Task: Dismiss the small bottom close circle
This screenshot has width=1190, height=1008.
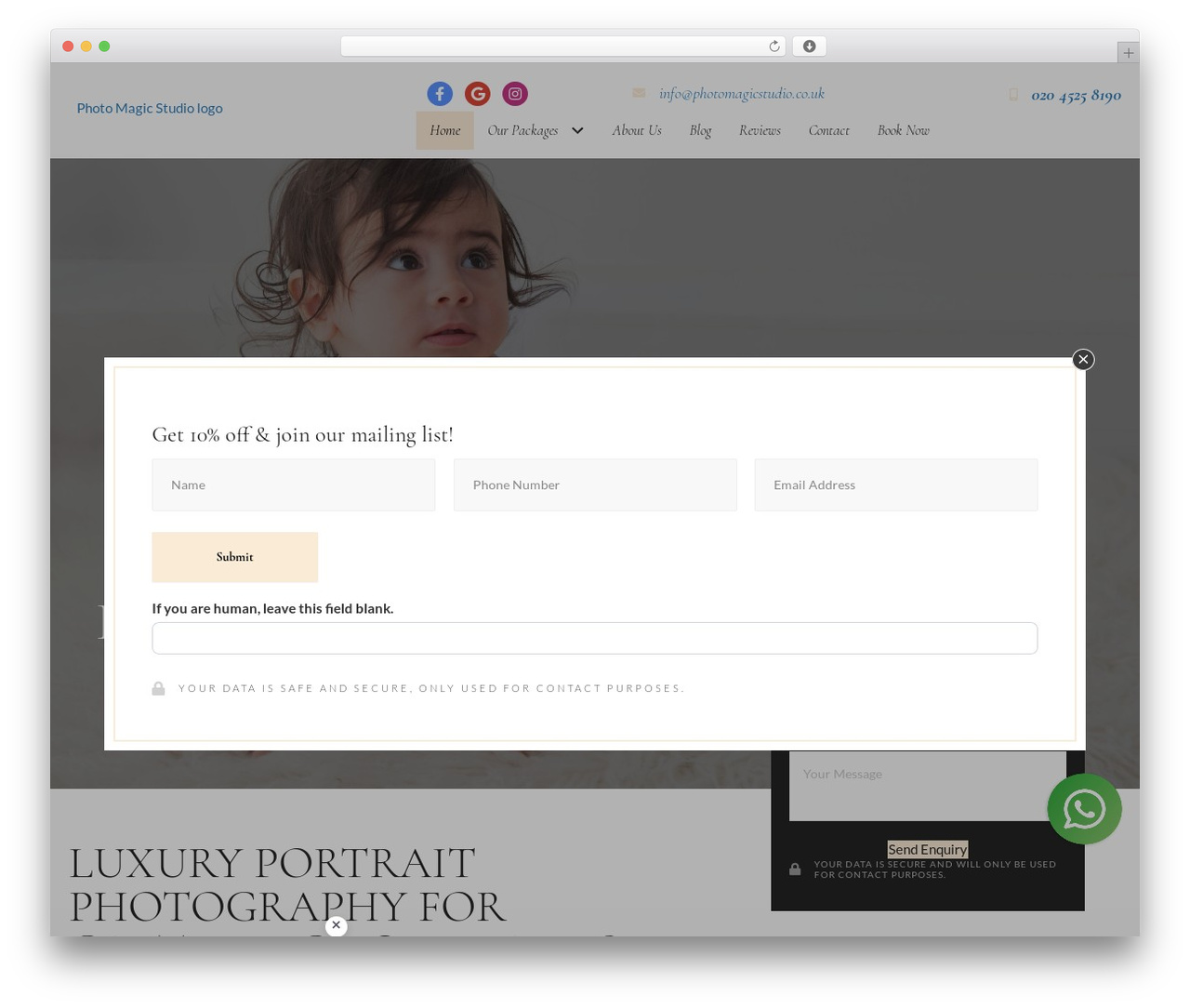Action: point(336,926)
